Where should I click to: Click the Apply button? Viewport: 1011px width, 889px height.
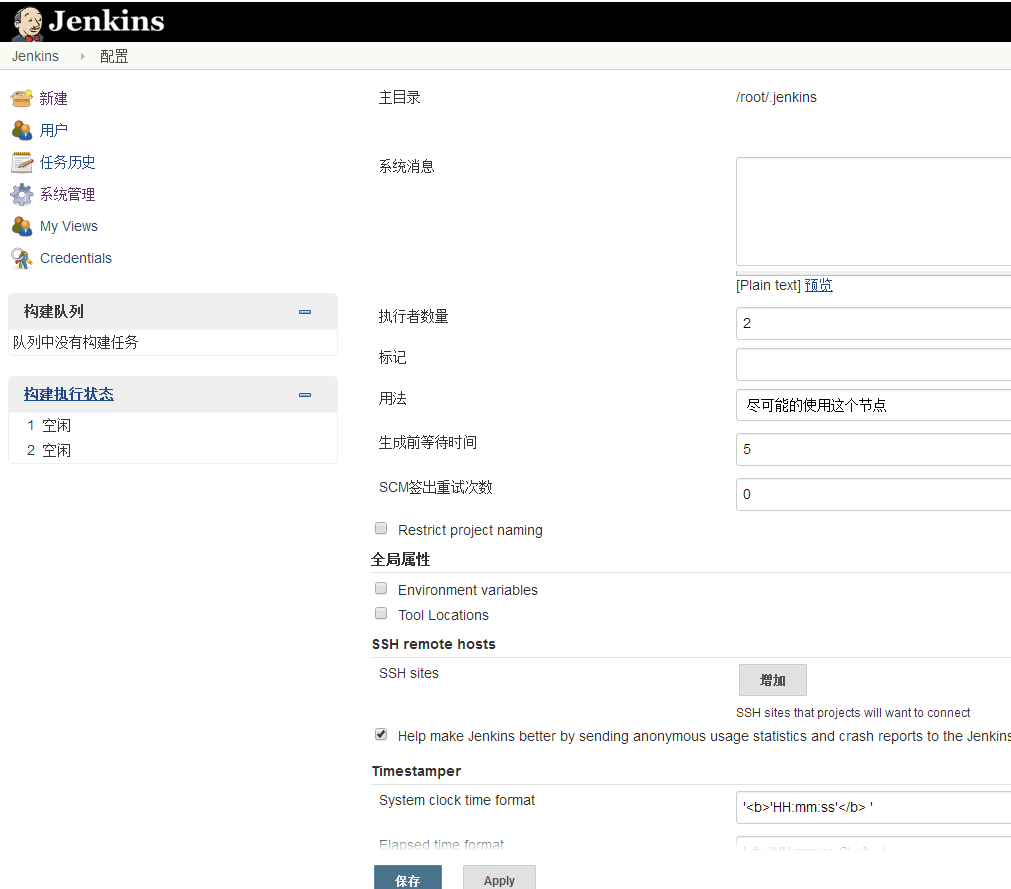(499, 878)
